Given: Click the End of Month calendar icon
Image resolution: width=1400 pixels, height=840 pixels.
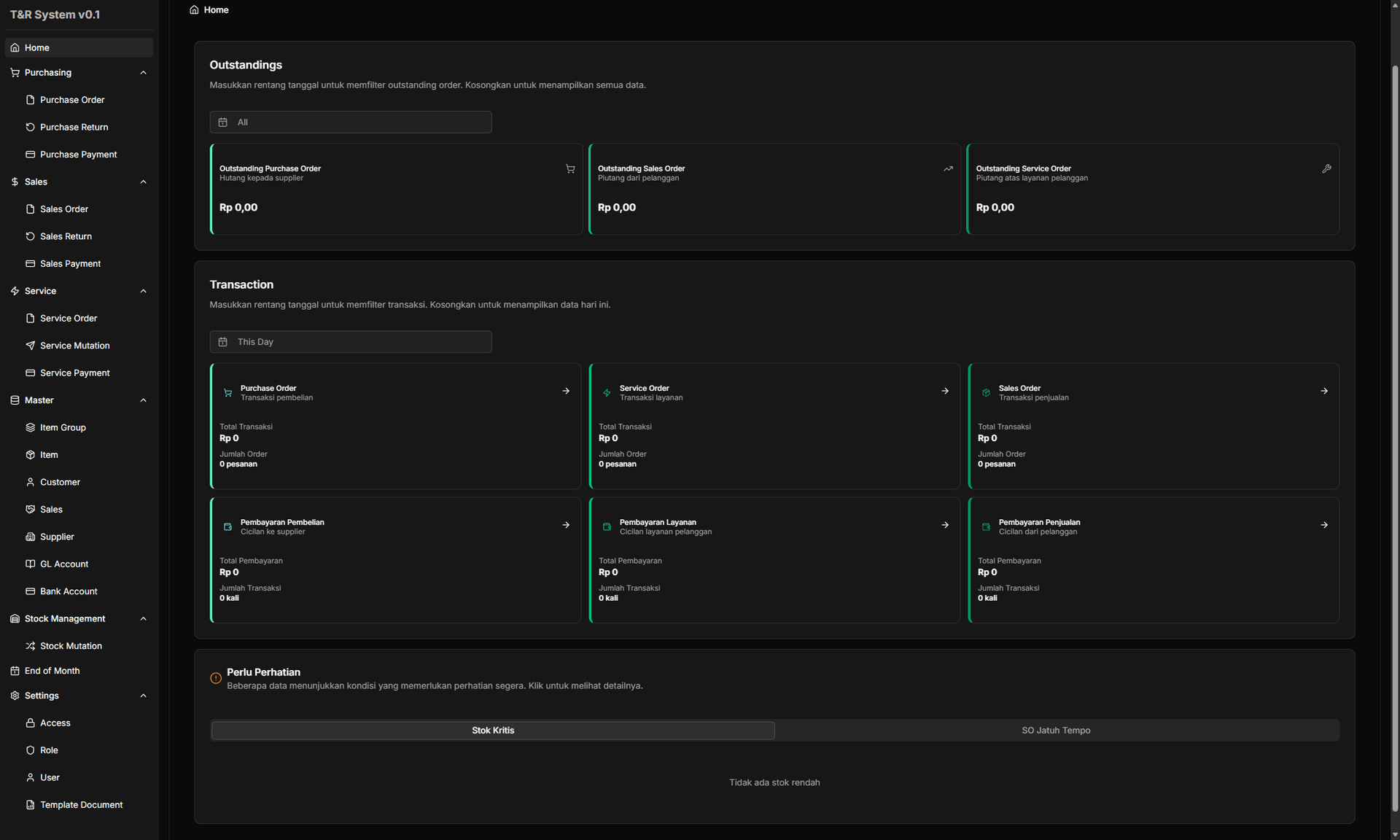Looking at the screenshot, I should [x=15, y=671].
